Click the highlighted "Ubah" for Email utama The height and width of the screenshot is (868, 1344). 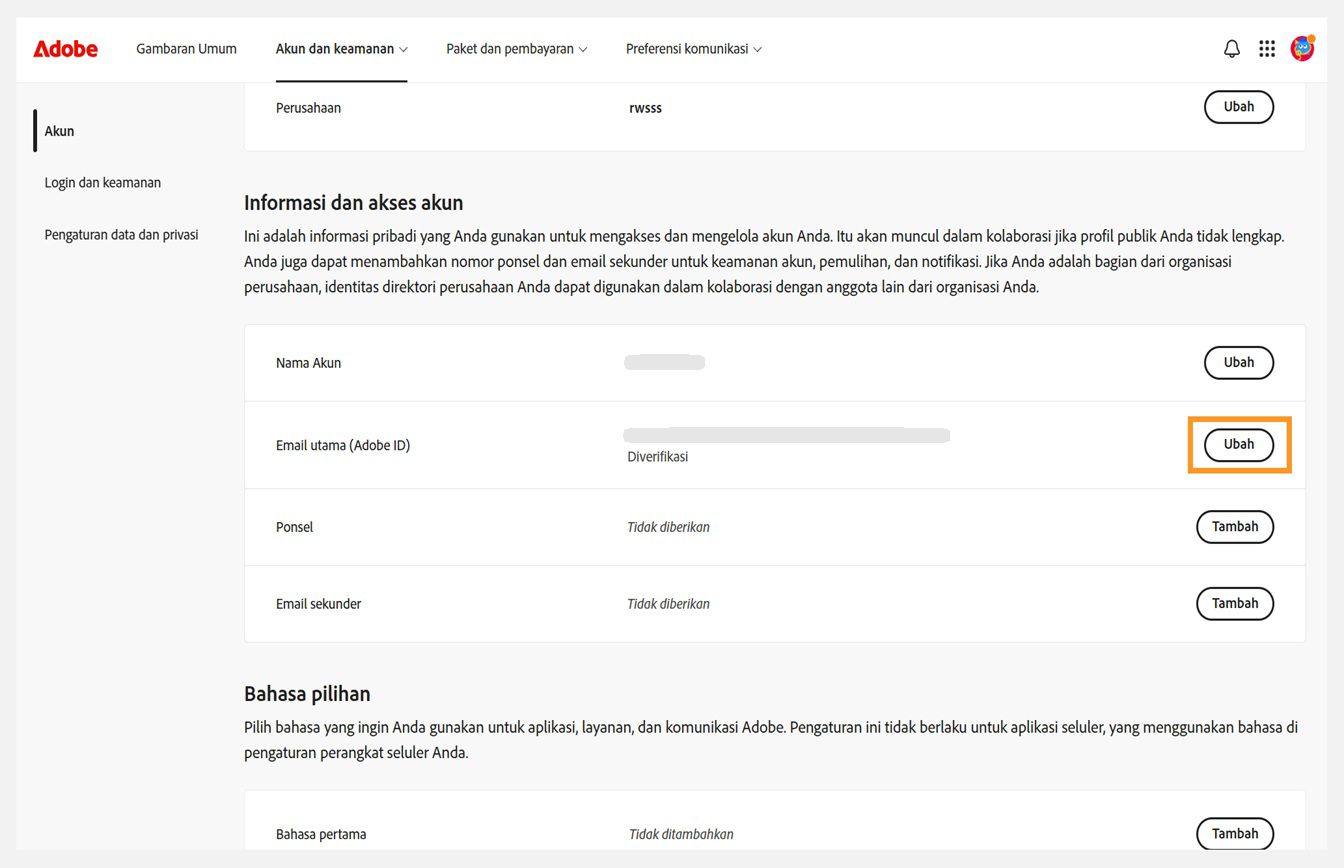[1238, 444]
